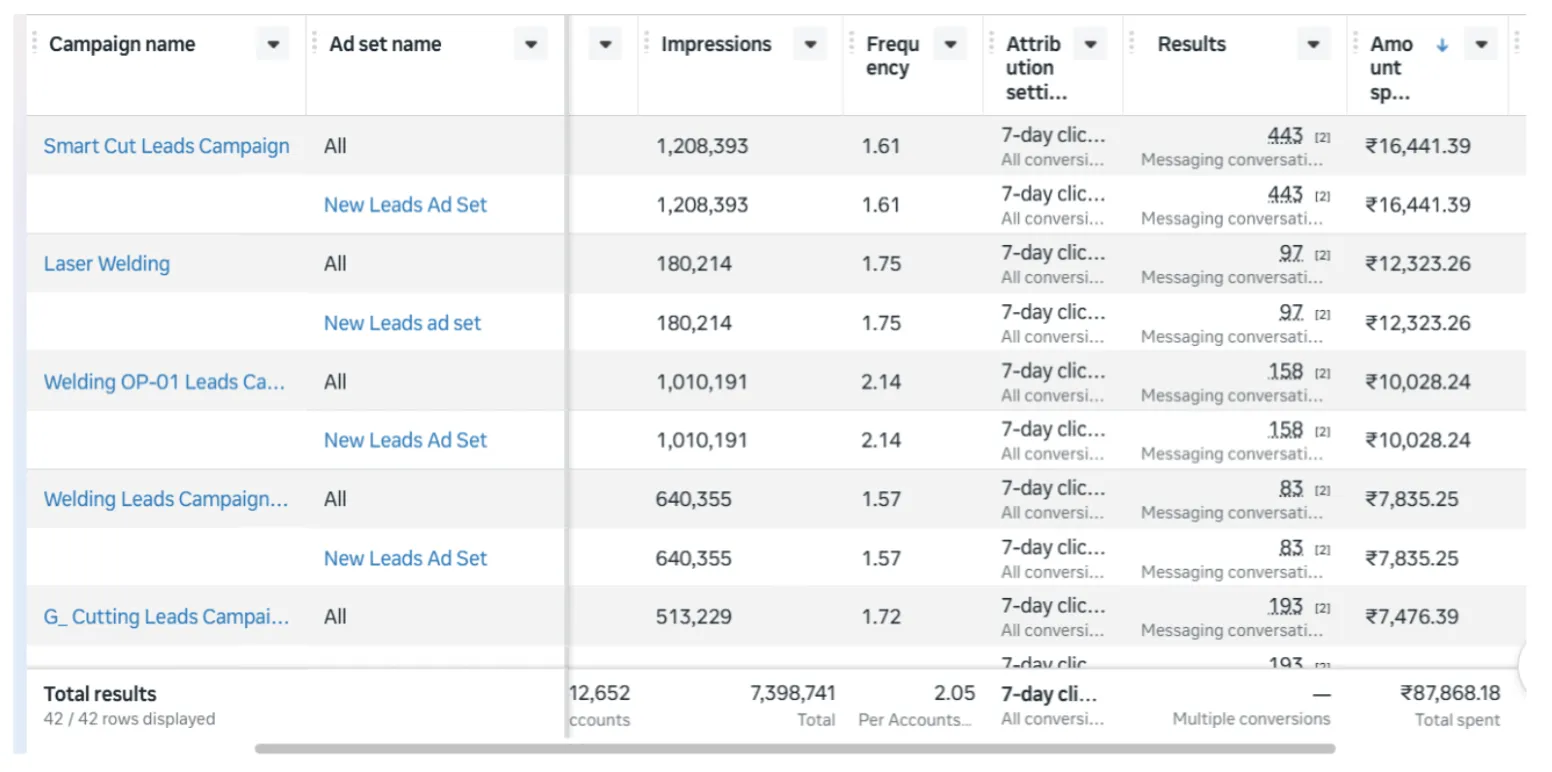Screen dimensions: 1552x772
Task: Click the drag handle left of Results header
Action: (x=1132, y=44)
